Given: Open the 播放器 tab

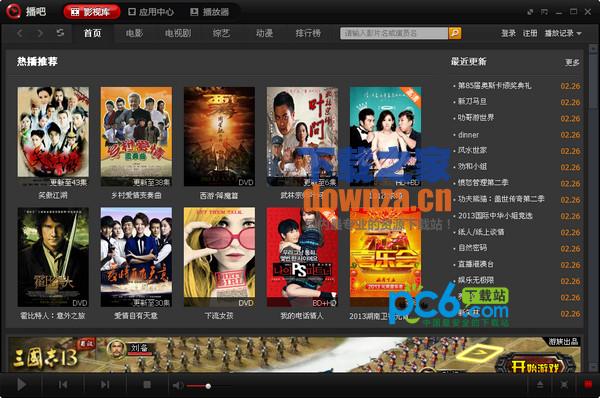Looking at the screenshot, I should [210, 12].
